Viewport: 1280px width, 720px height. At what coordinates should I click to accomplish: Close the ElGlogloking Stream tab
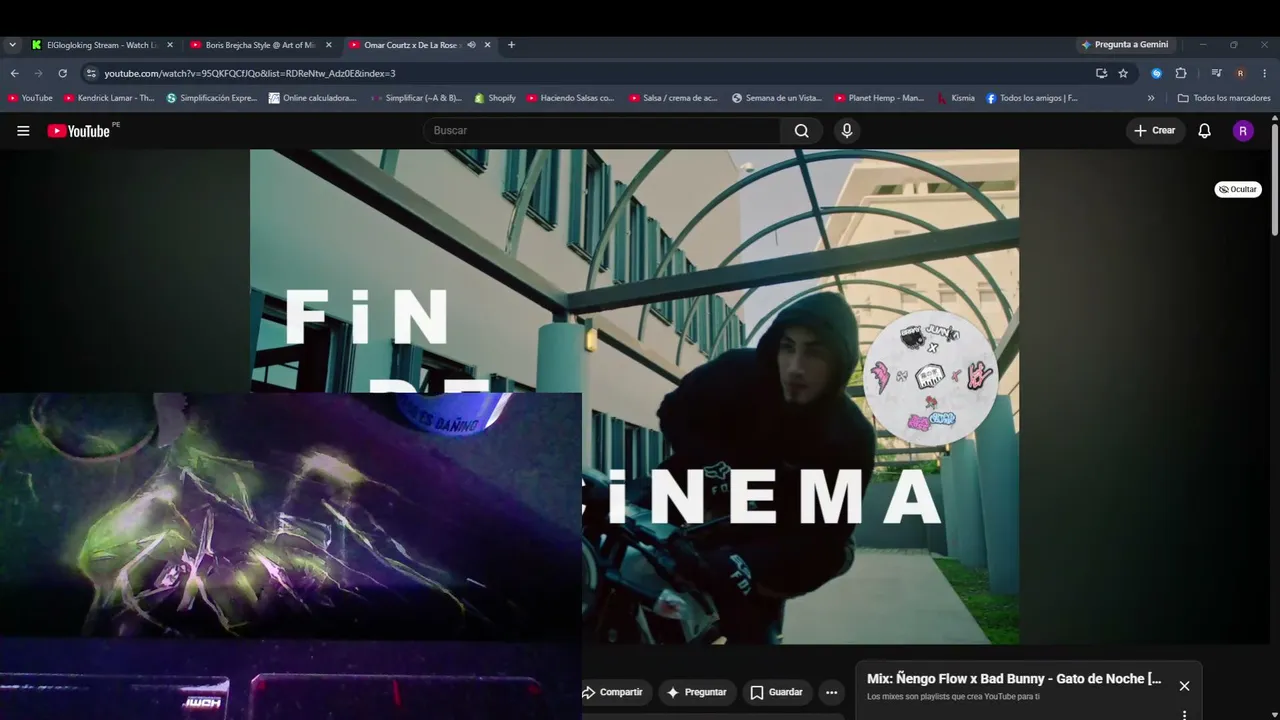(x=170, y=45)
